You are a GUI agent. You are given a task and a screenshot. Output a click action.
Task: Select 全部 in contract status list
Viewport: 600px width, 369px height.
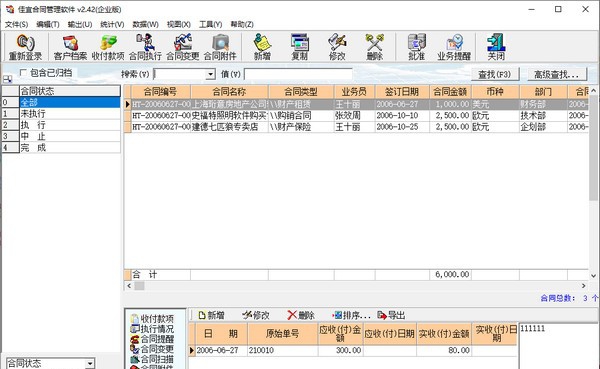70,102
